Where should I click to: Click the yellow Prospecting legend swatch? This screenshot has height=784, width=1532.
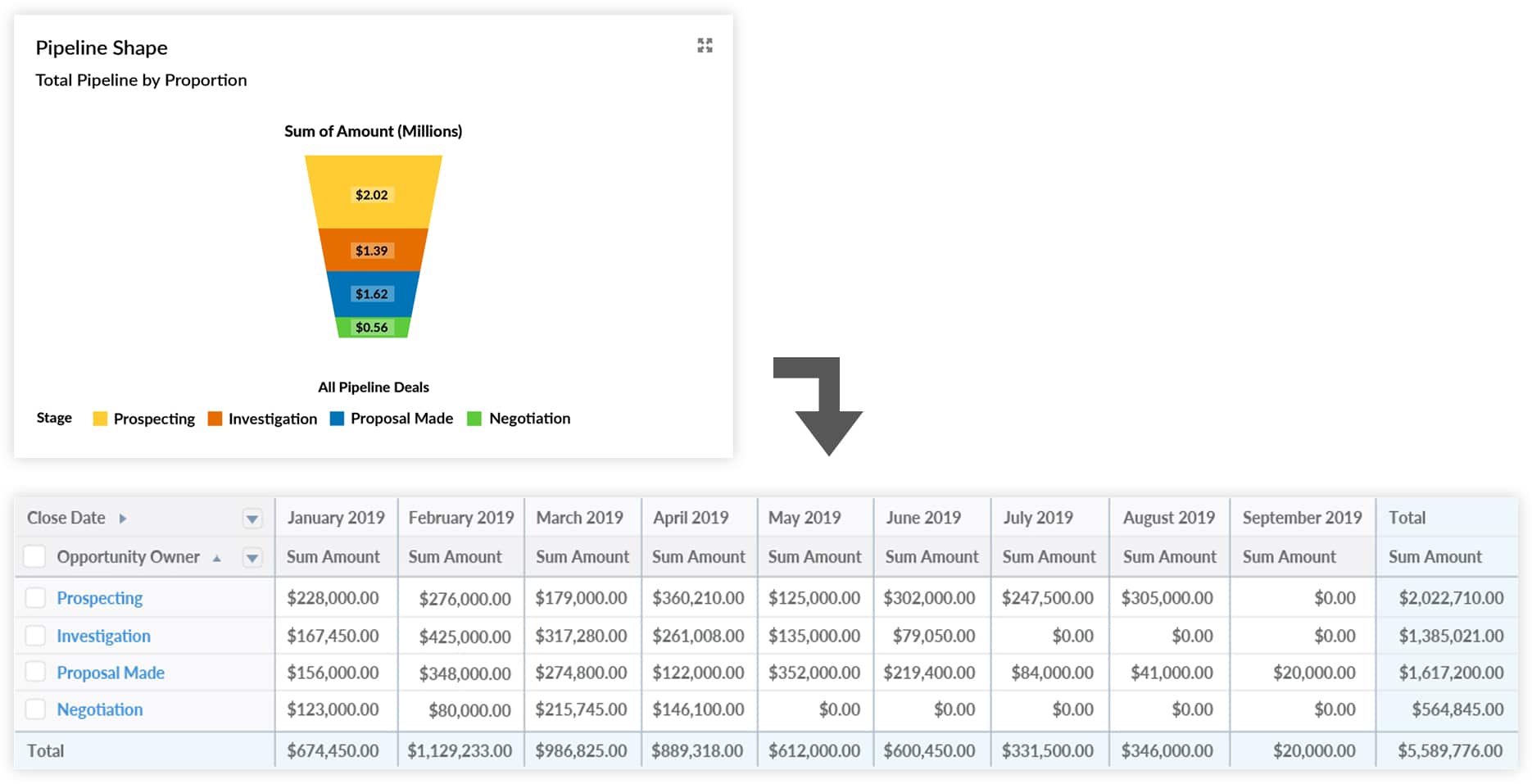[100, 419]
